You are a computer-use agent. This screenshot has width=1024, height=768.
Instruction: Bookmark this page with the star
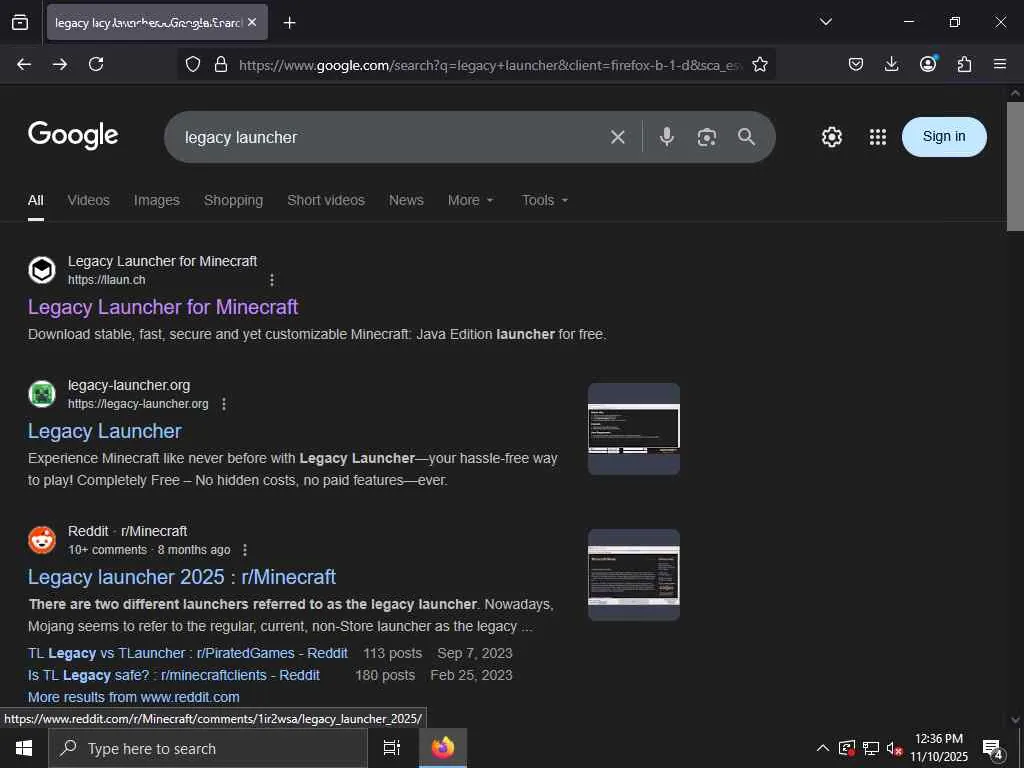click(760, 64)
